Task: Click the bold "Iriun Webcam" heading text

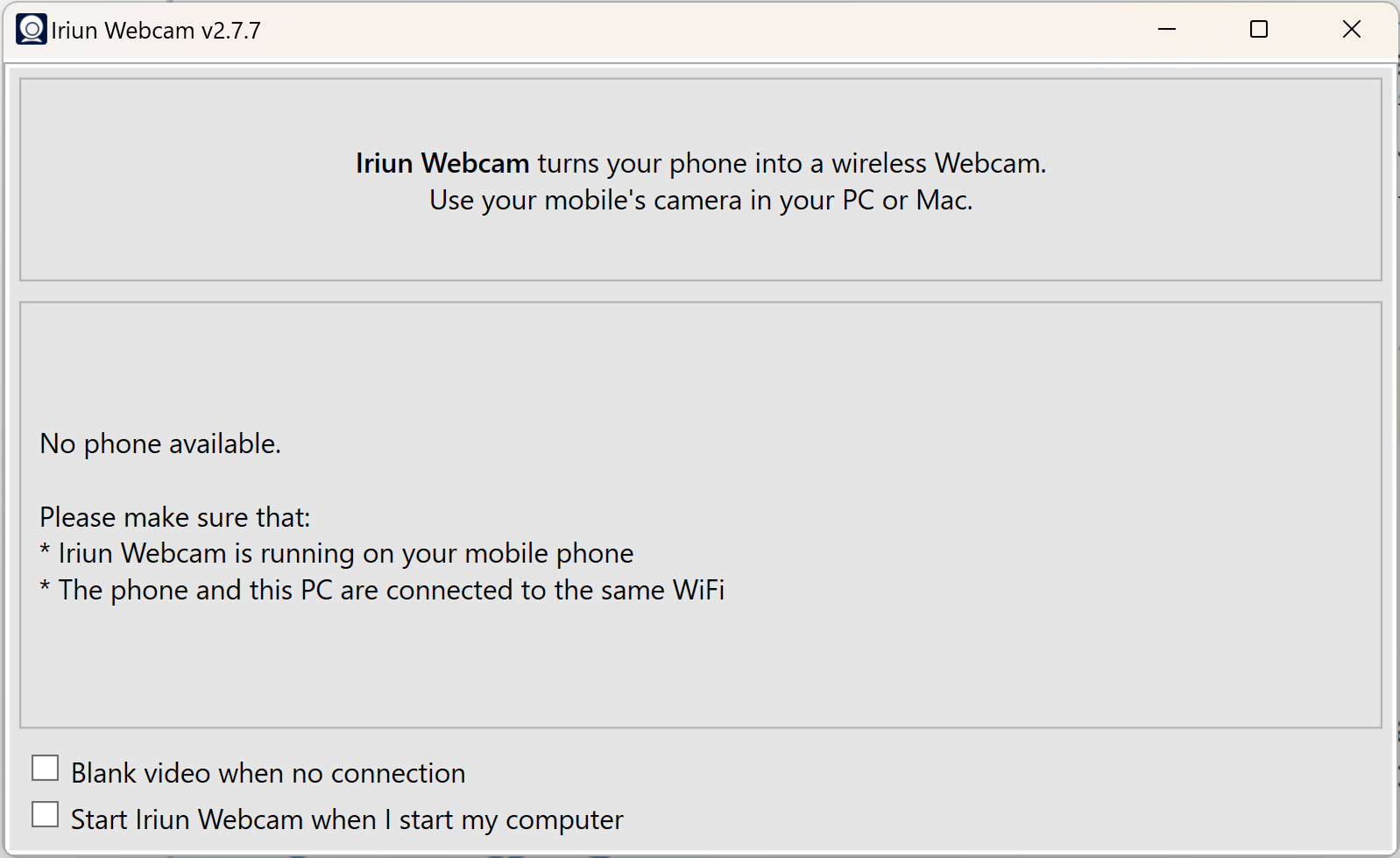Action: [442, 163]
